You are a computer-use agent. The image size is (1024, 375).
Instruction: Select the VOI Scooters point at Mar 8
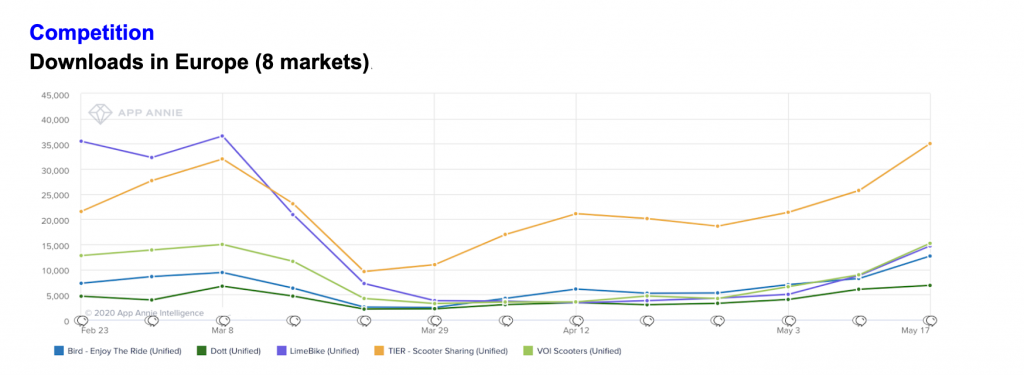click(x=223, y=244)
